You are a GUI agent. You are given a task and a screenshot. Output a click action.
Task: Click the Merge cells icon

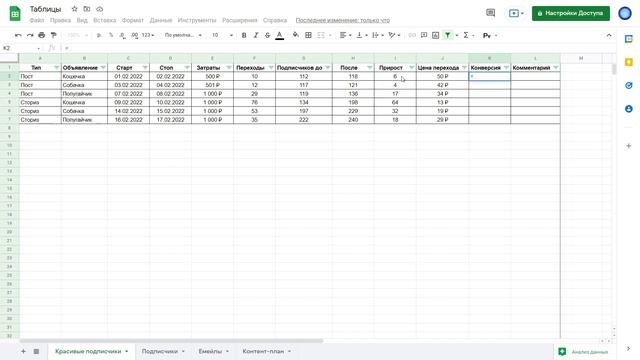tap(321, 36)
